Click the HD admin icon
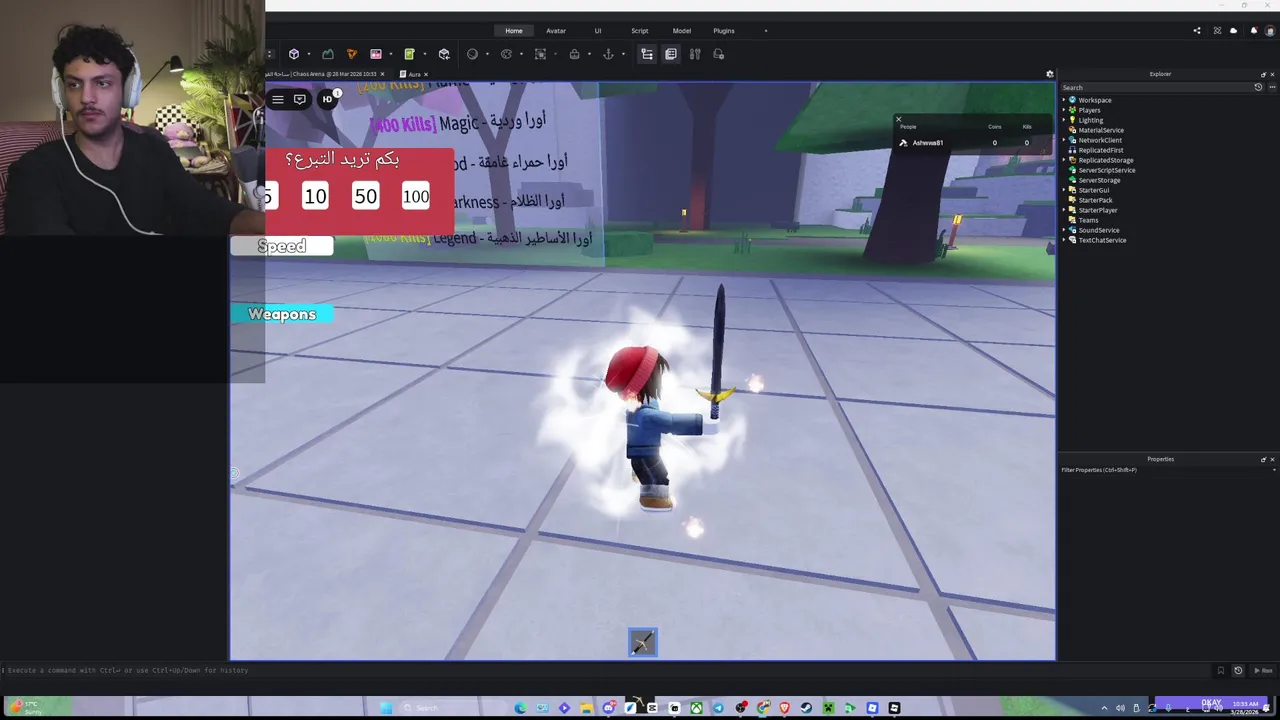 pyautogui.click(x=326, y=99)
